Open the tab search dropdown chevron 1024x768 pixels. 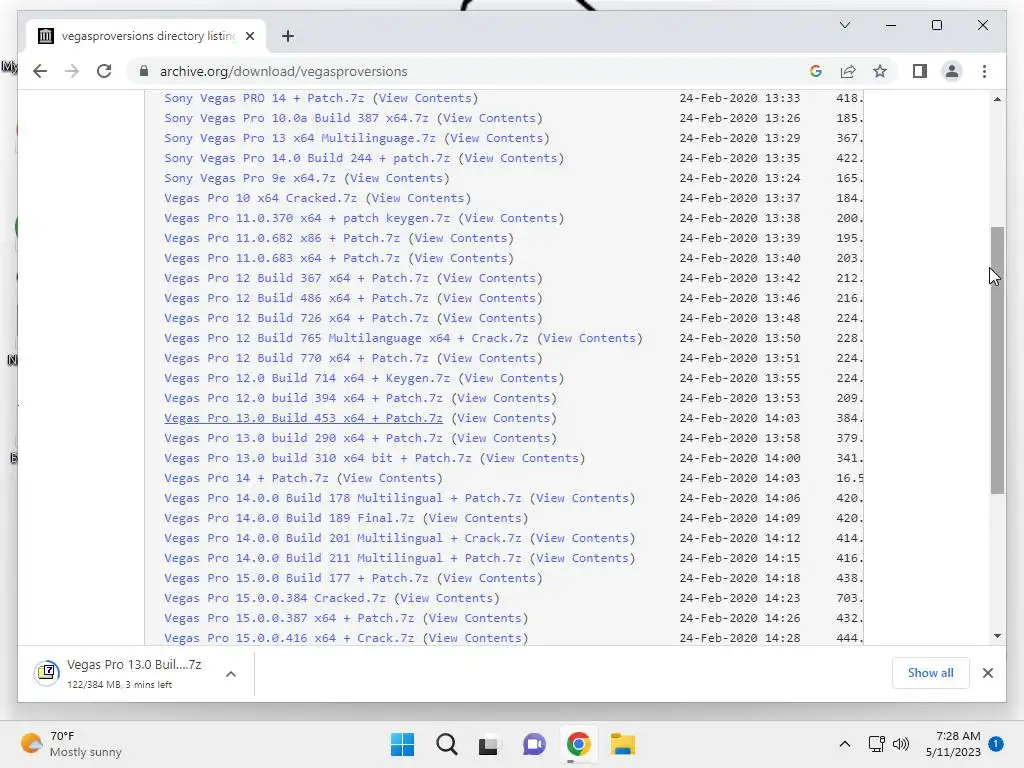click(844, 25)
